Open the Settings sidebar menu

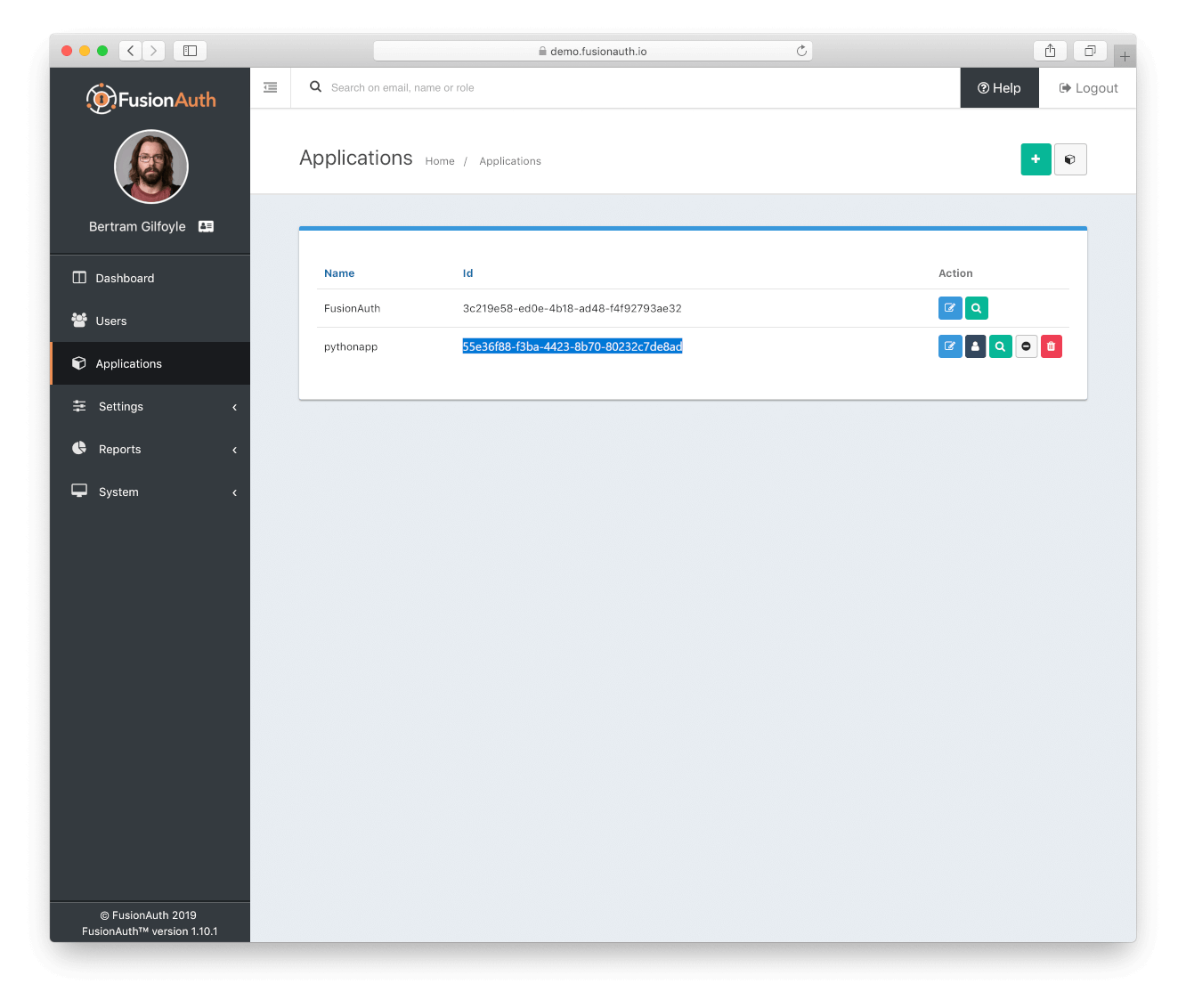[150, 406]
